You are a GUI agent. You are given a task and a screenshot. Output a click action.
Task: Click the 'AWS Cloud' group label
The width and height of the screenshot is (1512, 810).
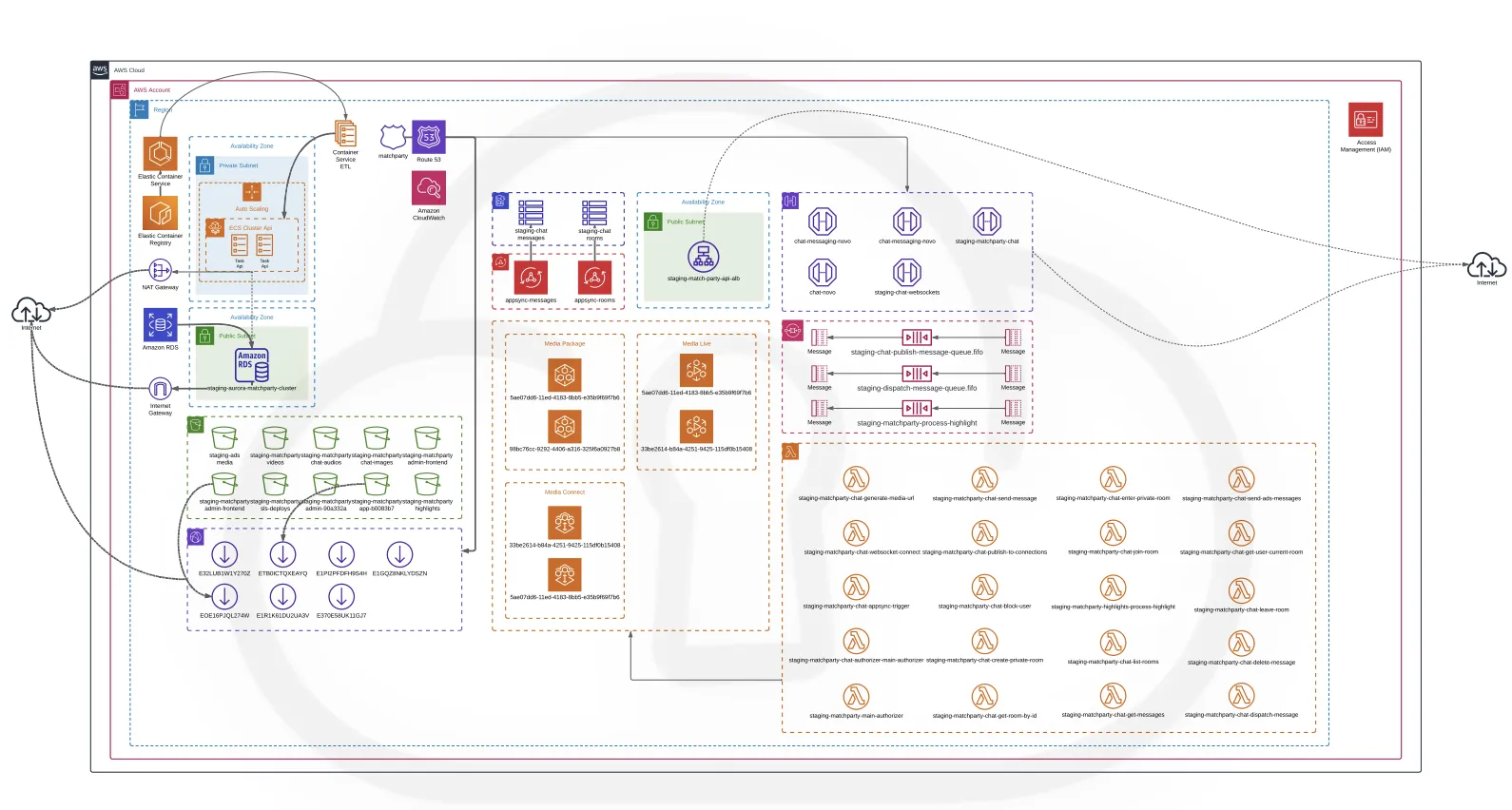(129, 70)
